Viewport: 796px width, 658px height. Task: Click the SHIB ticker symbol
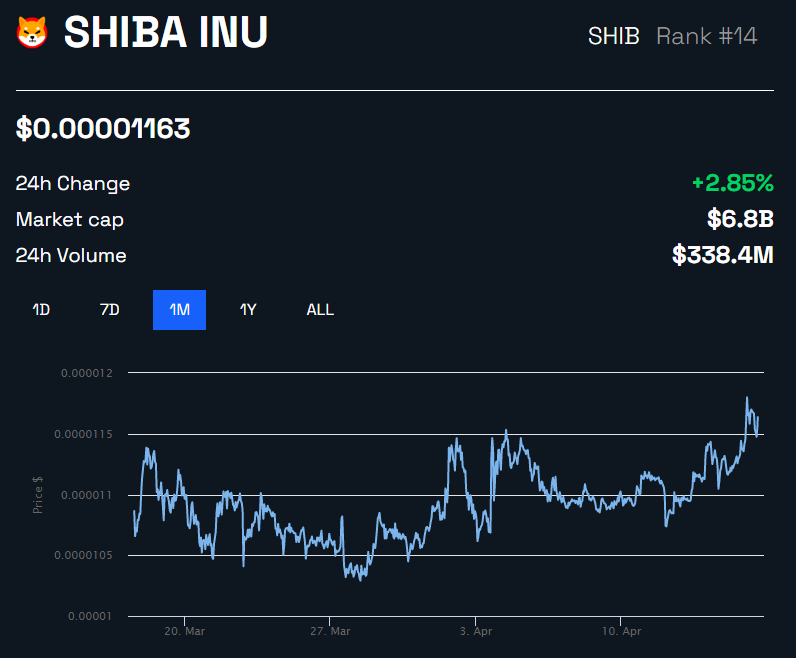click(x=613, y=37)
